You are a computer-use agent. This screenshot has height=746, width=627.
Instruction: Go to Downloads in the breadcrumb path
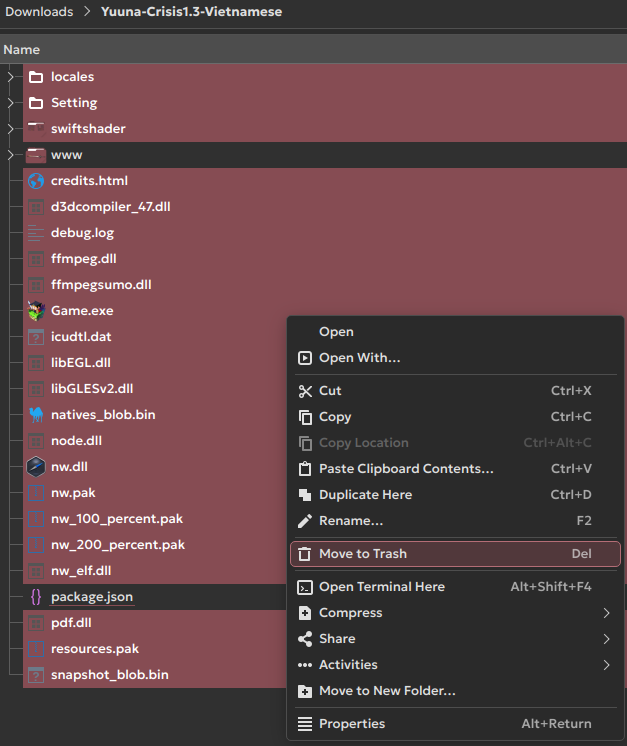37,12
